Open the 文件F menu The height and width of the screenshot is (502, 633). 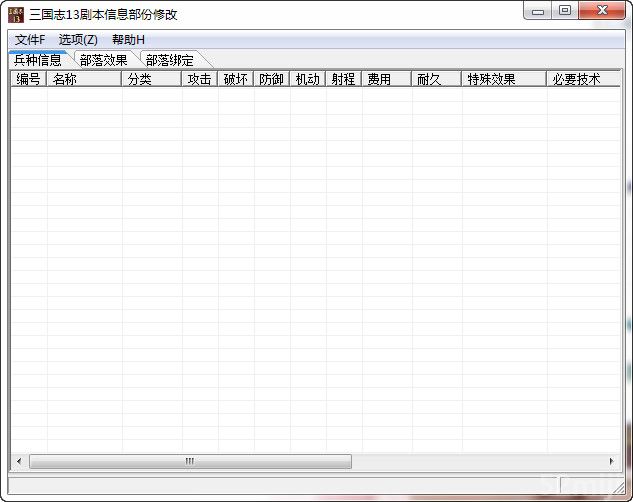point(30,39)
